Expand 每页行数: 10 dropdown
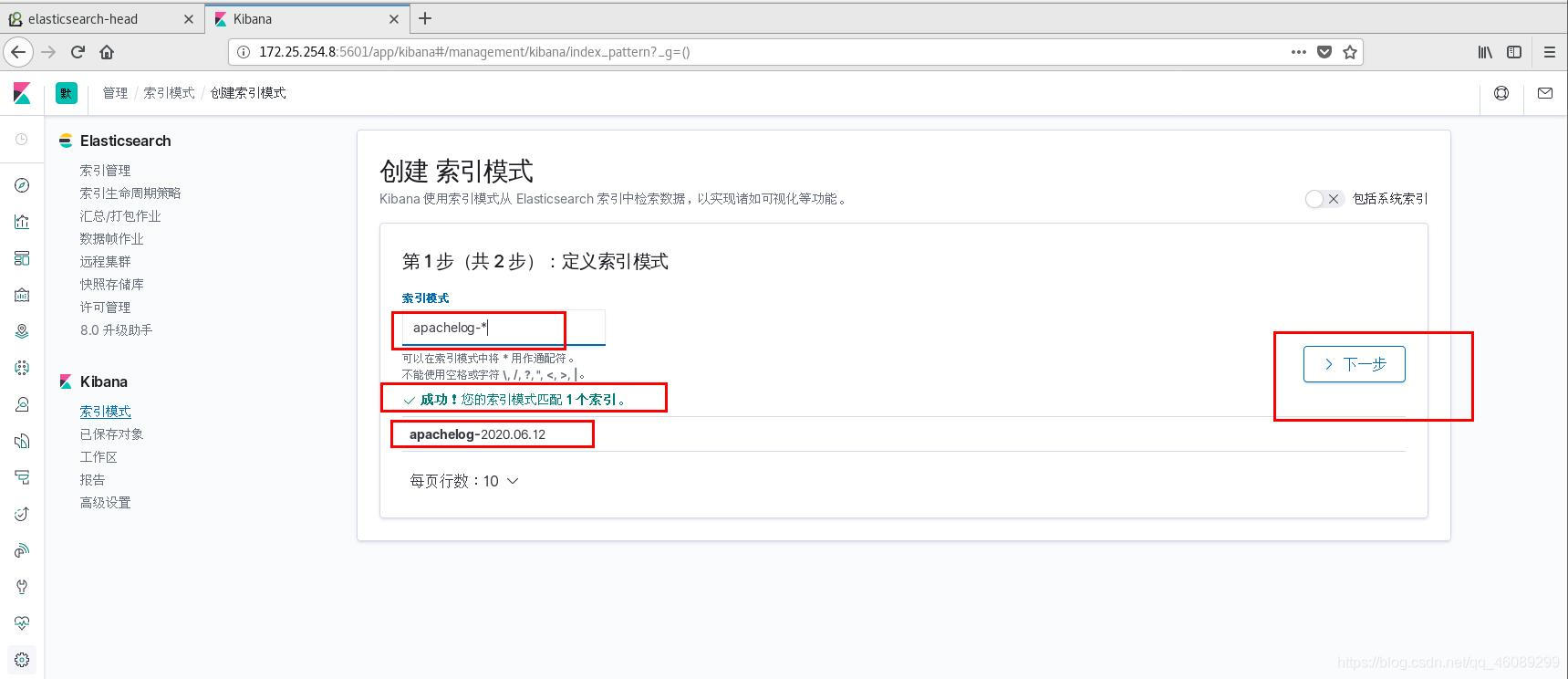1568x679 pixels. [x=463, y=481]
